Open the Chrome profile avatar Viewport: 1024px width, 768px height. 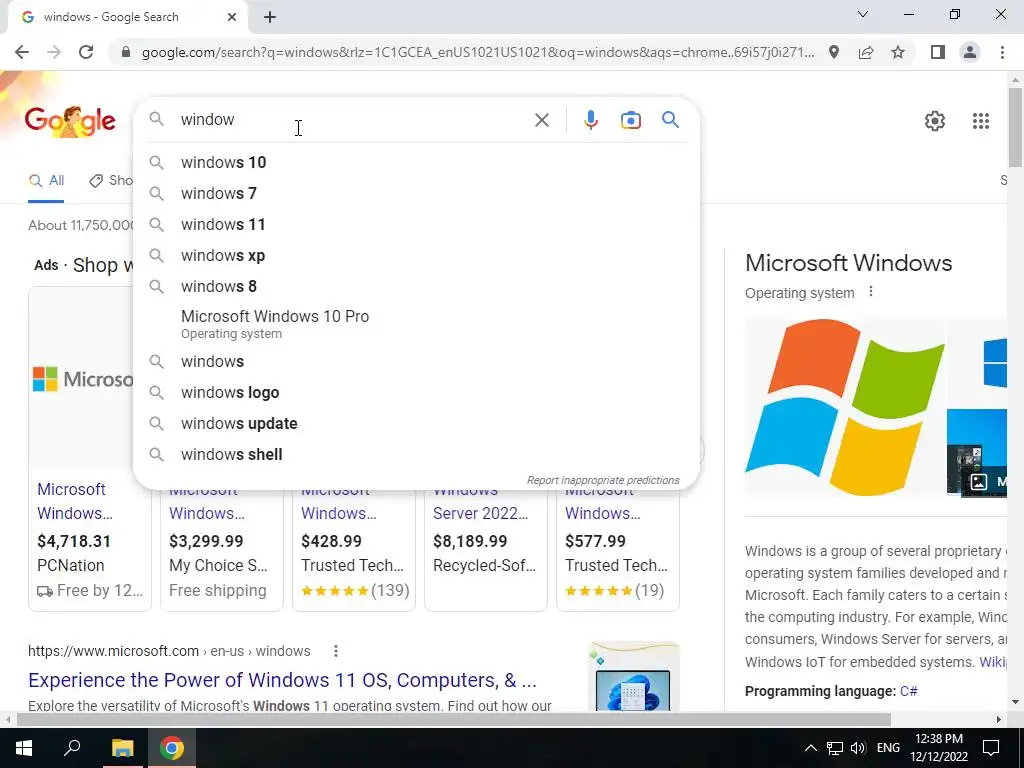970,52
